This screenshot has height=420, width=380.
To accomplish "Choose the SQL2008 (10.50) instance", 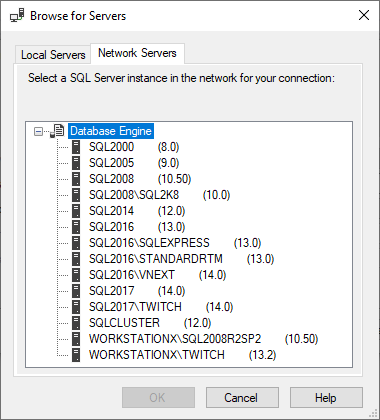I will pyautogui.click(x=140, y=179).
